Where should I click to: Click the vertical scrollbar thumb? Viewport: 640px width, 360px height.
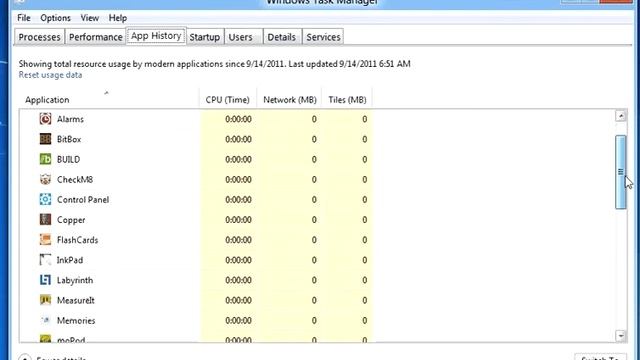620,172
